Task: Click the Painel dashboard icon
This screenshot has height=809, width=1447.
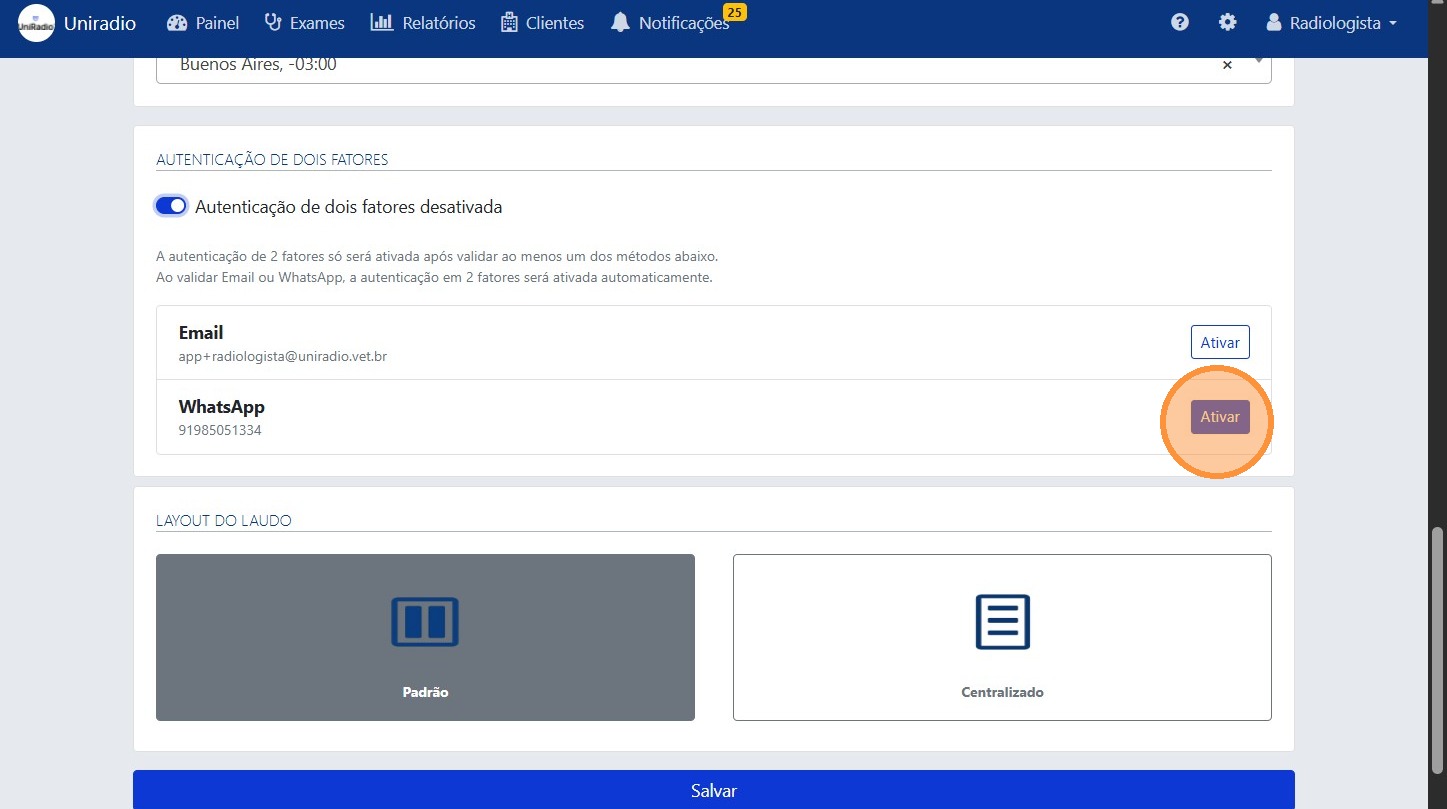Action: tap(177, 22)
